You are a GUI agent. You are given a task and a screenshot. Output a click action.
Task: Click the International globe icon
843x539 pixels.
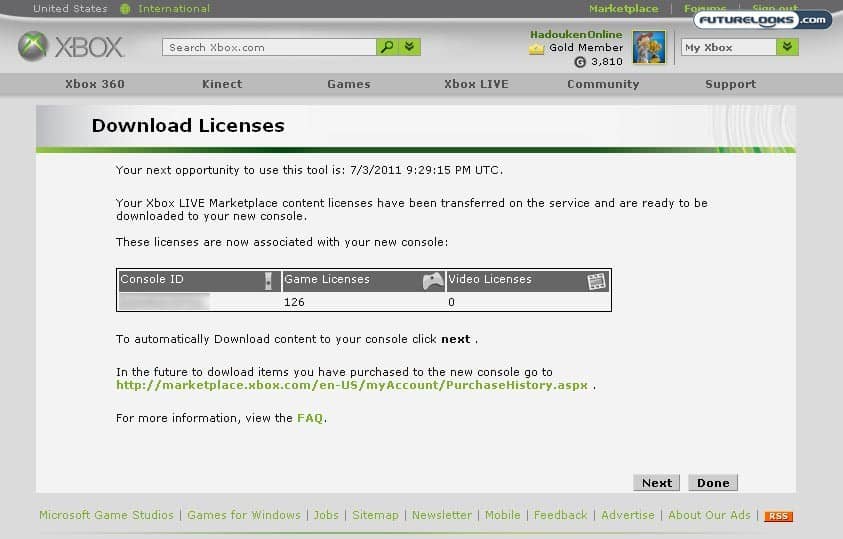(x=125, y=9)
